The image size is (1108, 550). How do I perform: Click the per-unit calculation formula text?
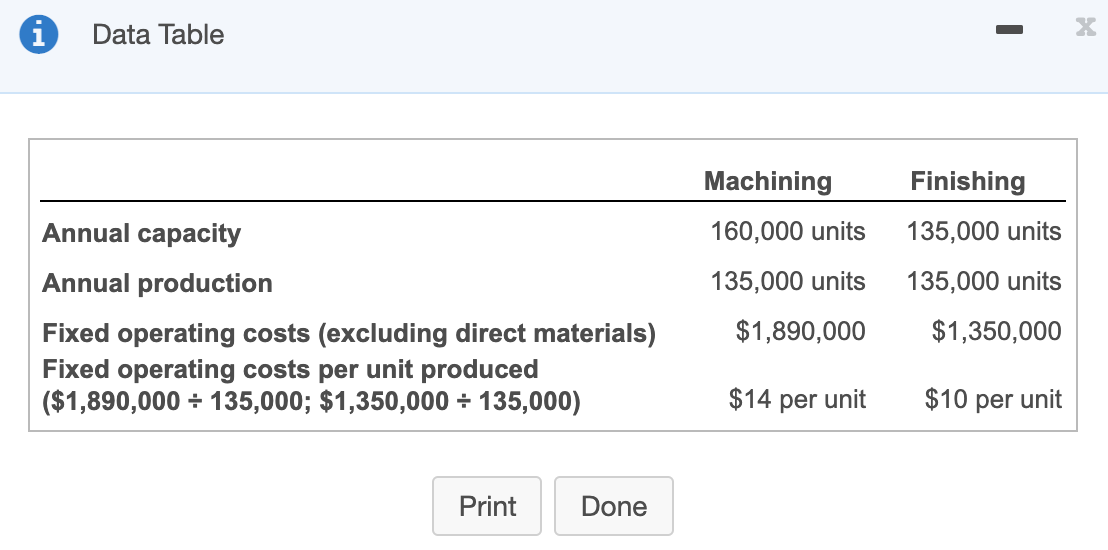[311, 402]
